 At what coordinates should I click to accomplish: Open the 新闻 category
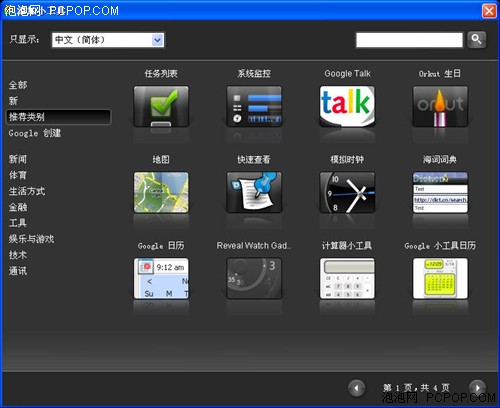[x=18, y=159]
